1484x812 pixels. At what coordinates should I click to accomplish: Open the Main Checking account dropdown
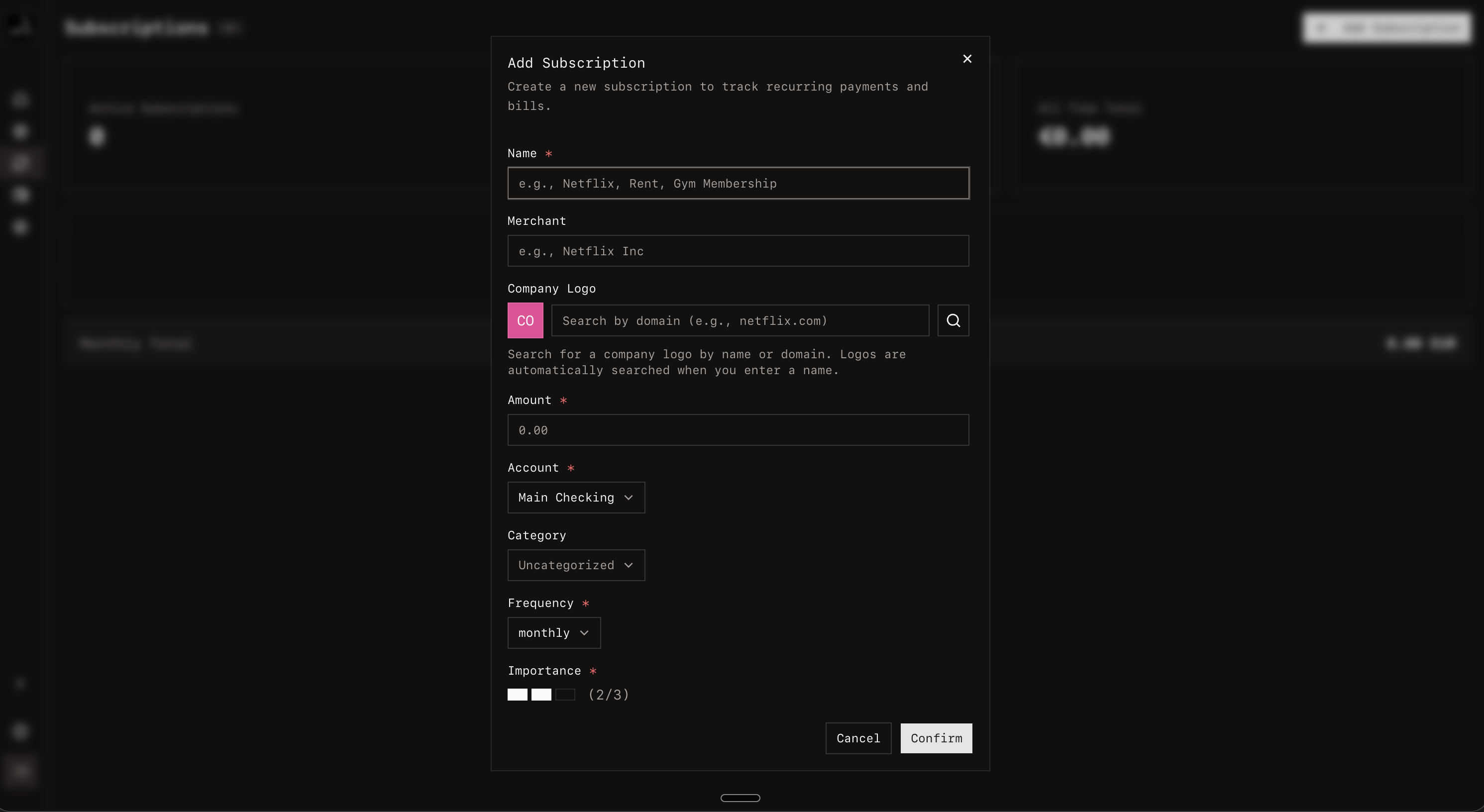(576, 497)
